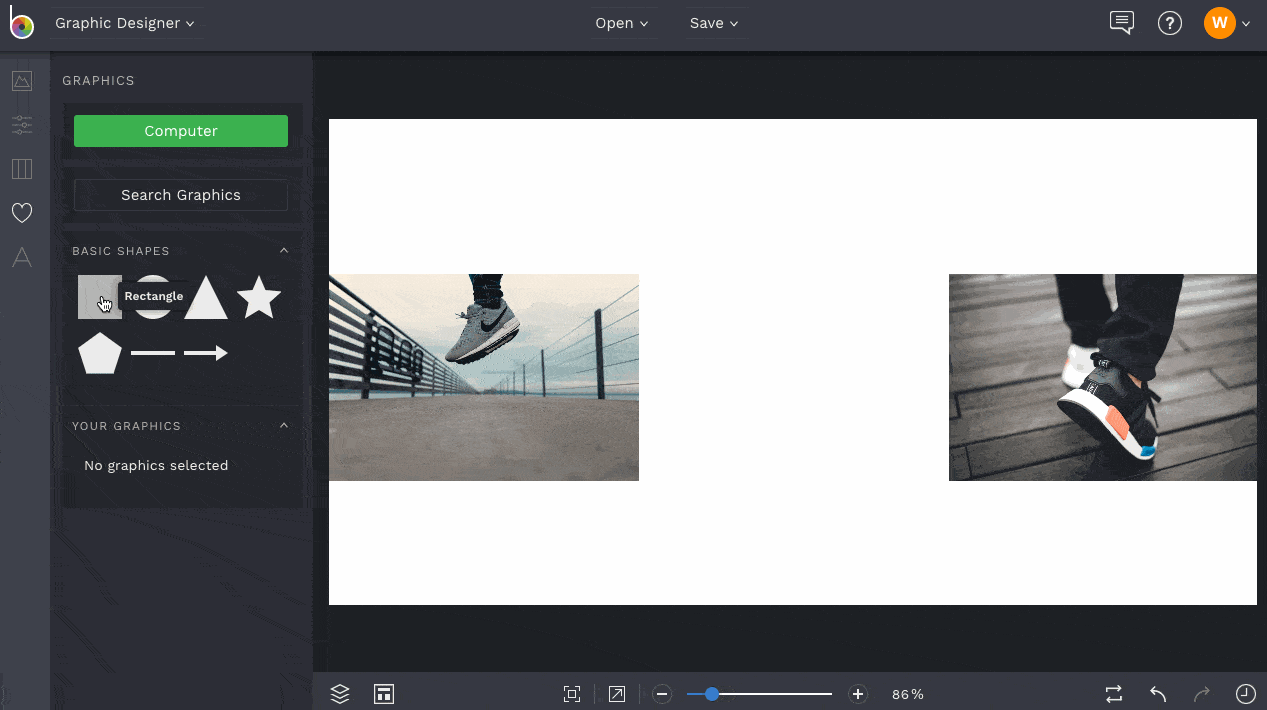The height and width of the screenshot is (710, 1267).
Task: Click the 86% zoom value
Action: click(x=908, y=694)
